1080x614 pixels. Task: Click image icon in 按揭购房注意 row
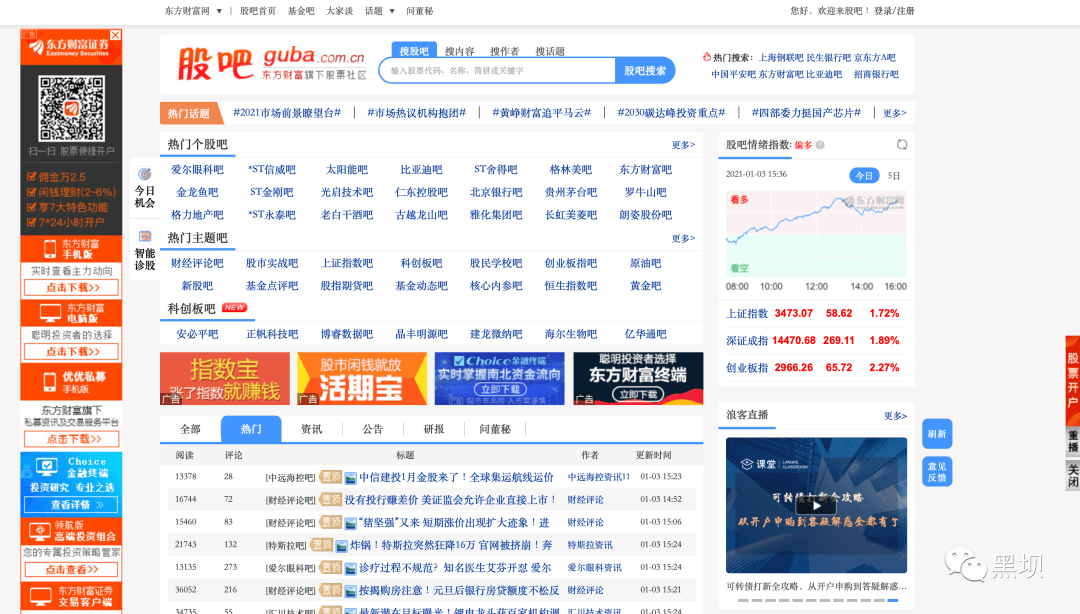pos(351,591)
